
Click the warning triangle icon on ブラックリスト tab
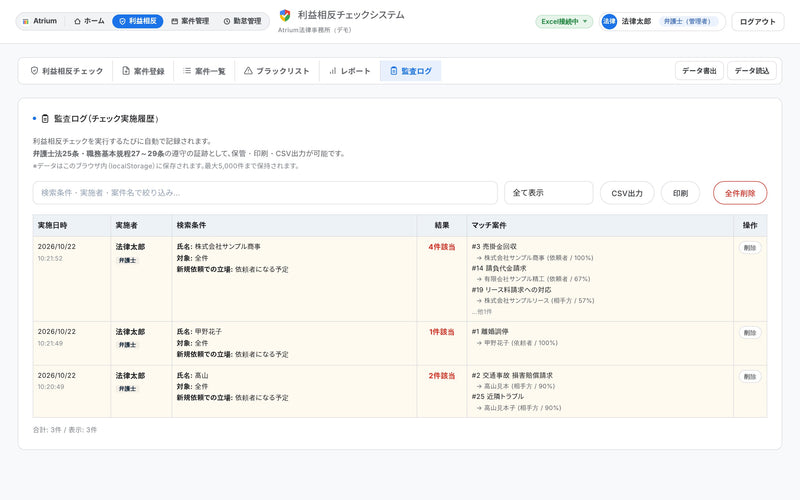click(248, 71)
